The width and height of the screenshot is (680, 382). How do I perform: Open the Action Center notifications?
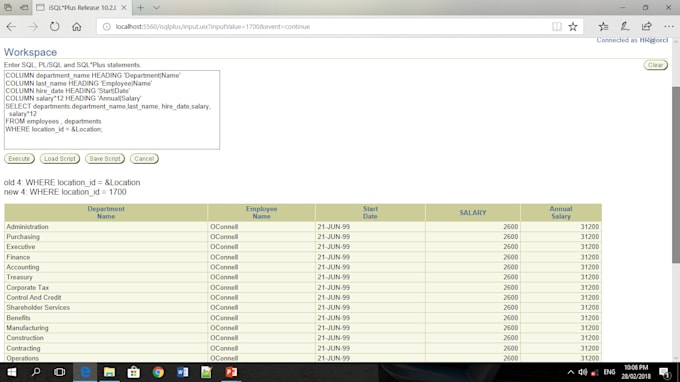tap(664, 372)
